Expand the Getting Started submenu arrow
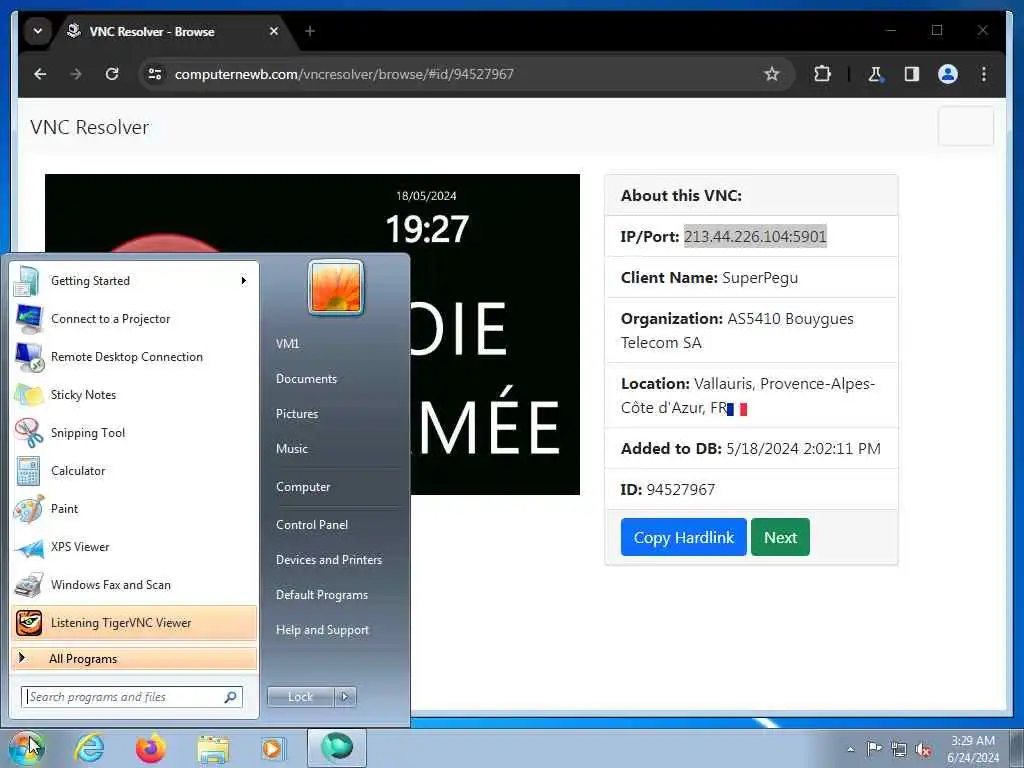The height and width of the screenshot is (768, 1024). [244, 281]
